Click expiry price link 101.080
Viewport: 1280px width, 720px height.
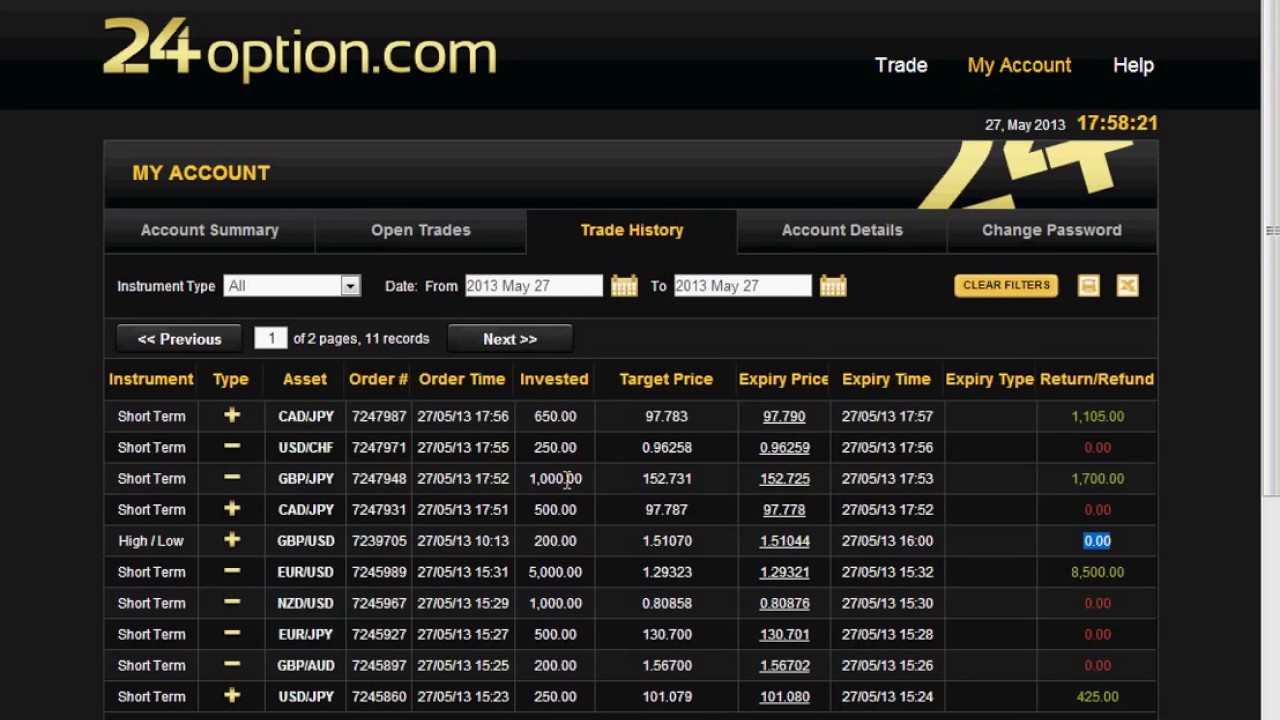784,696
